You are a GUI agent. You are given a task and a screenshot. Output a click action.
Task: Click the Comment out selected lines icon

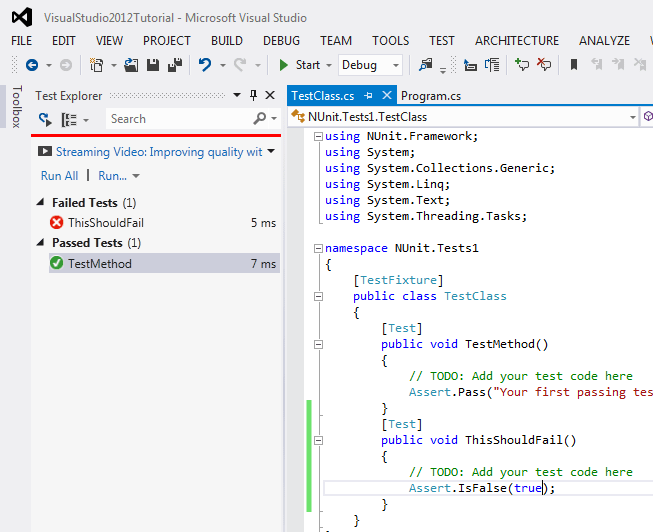point(522,65)
